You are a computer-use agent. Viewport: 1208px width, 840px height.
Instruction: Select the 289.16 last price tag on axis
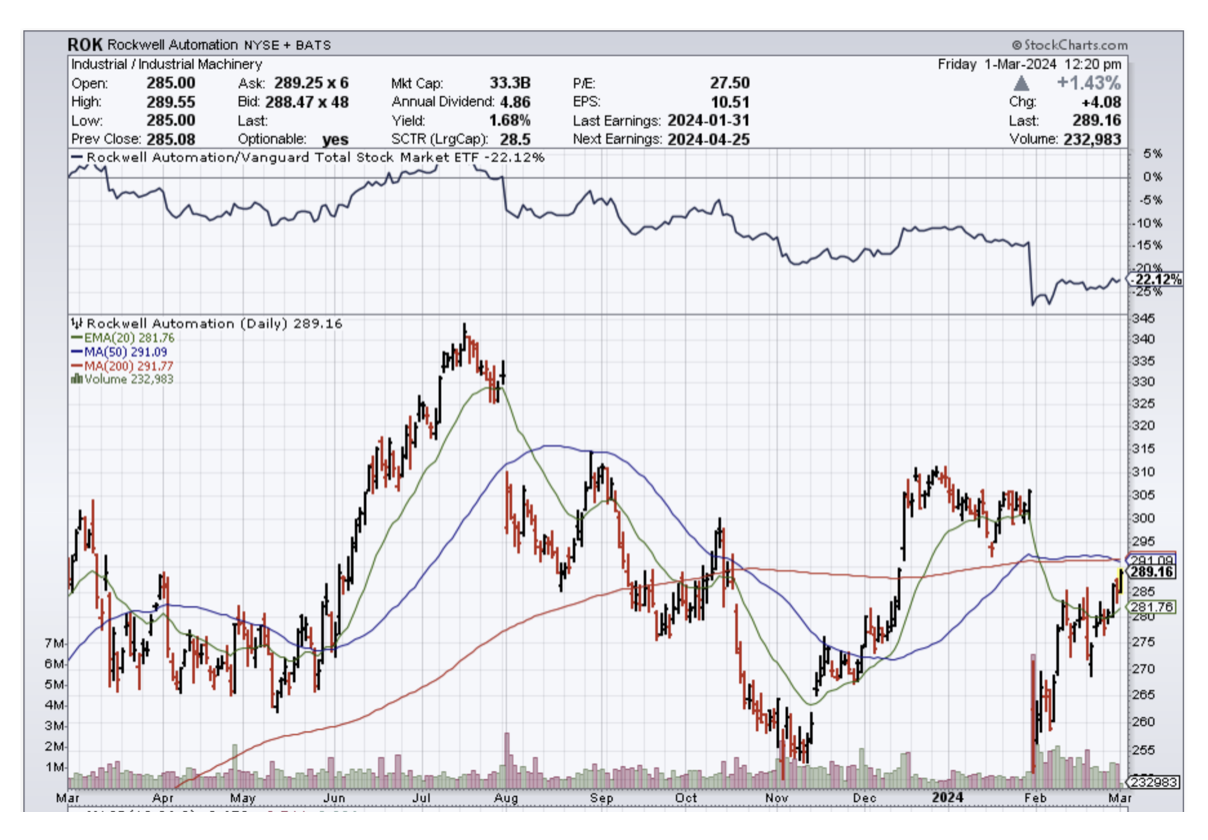pos(1152,572)
